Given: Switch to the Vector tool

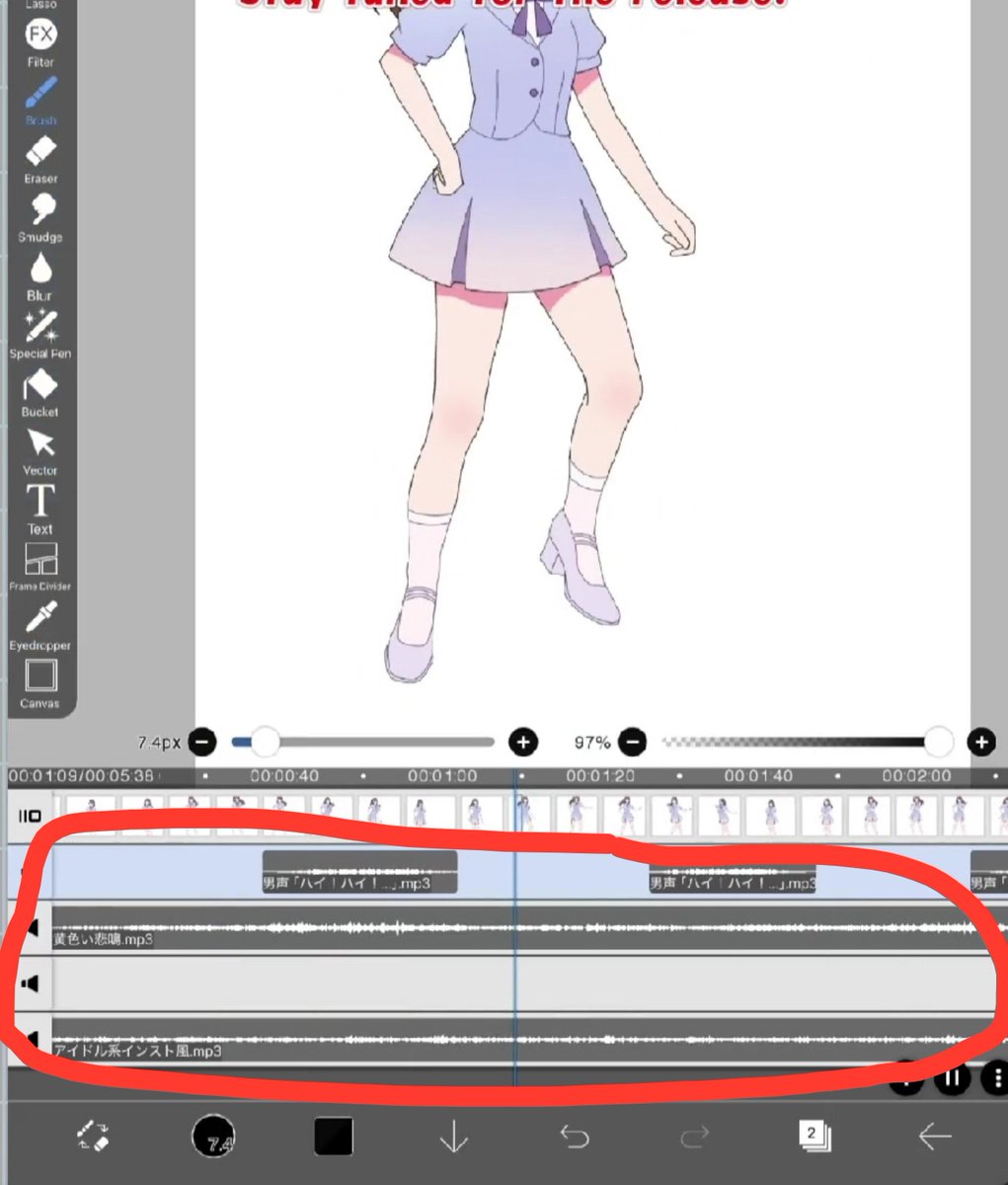Looking at the screenshot, I should [40, 451].
